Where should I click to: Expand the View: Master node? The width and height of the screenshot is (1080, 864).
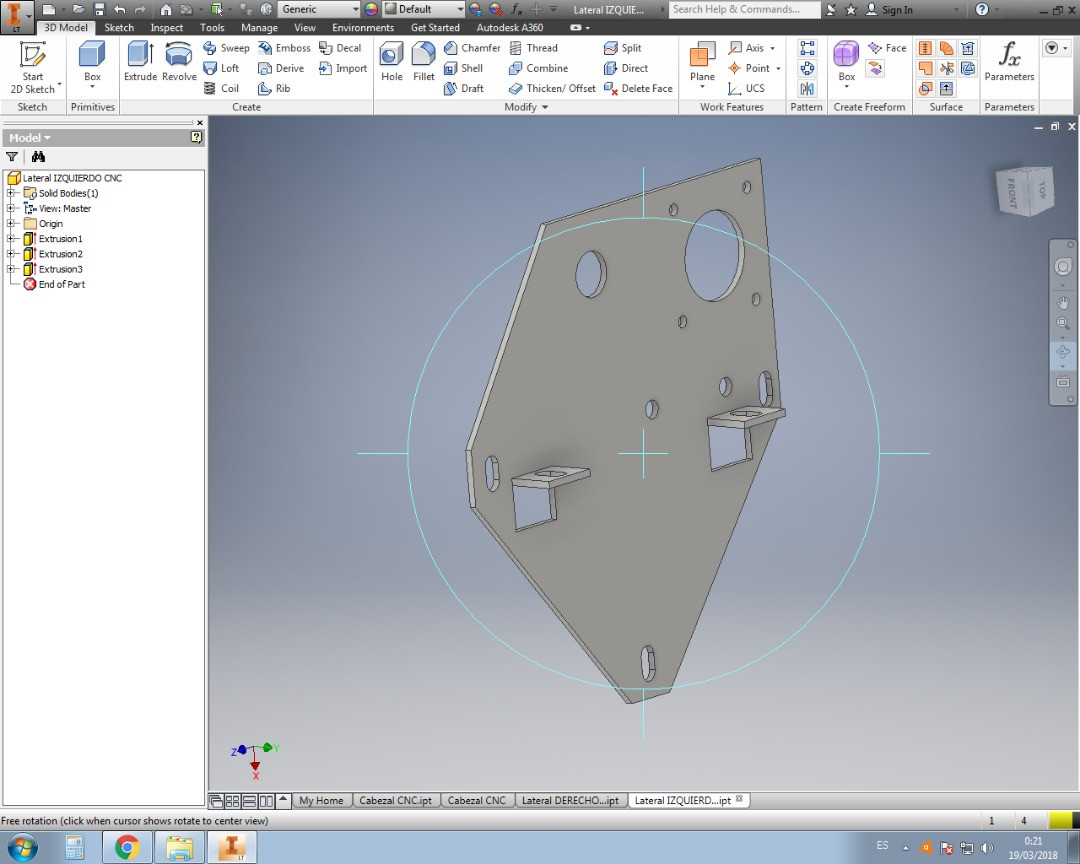pos(10,208)
